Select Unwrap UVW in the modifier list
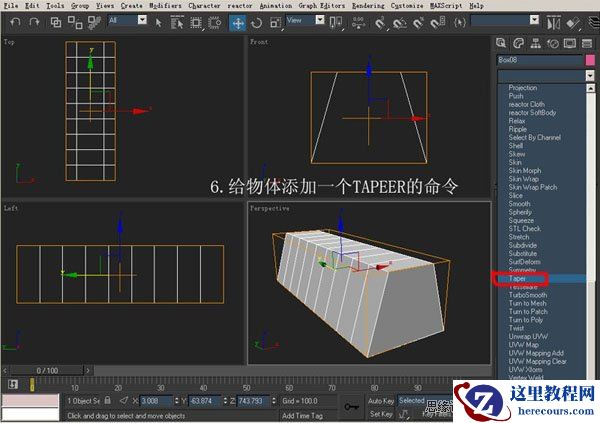 tap(528, 336)
